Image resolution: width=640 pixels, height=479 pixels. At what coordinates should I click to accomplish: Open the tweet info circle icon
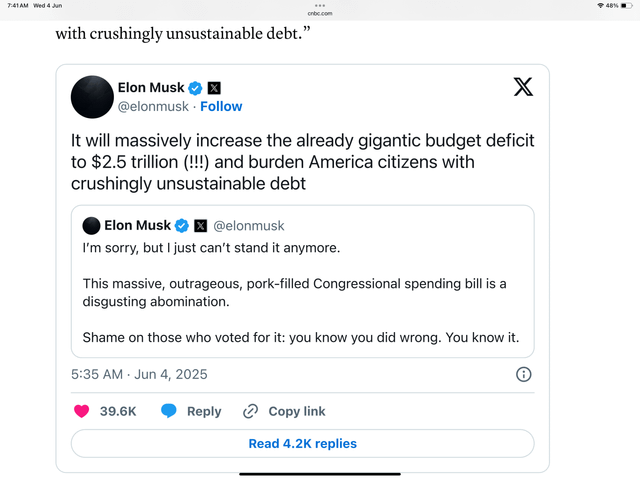pos(524,374)
